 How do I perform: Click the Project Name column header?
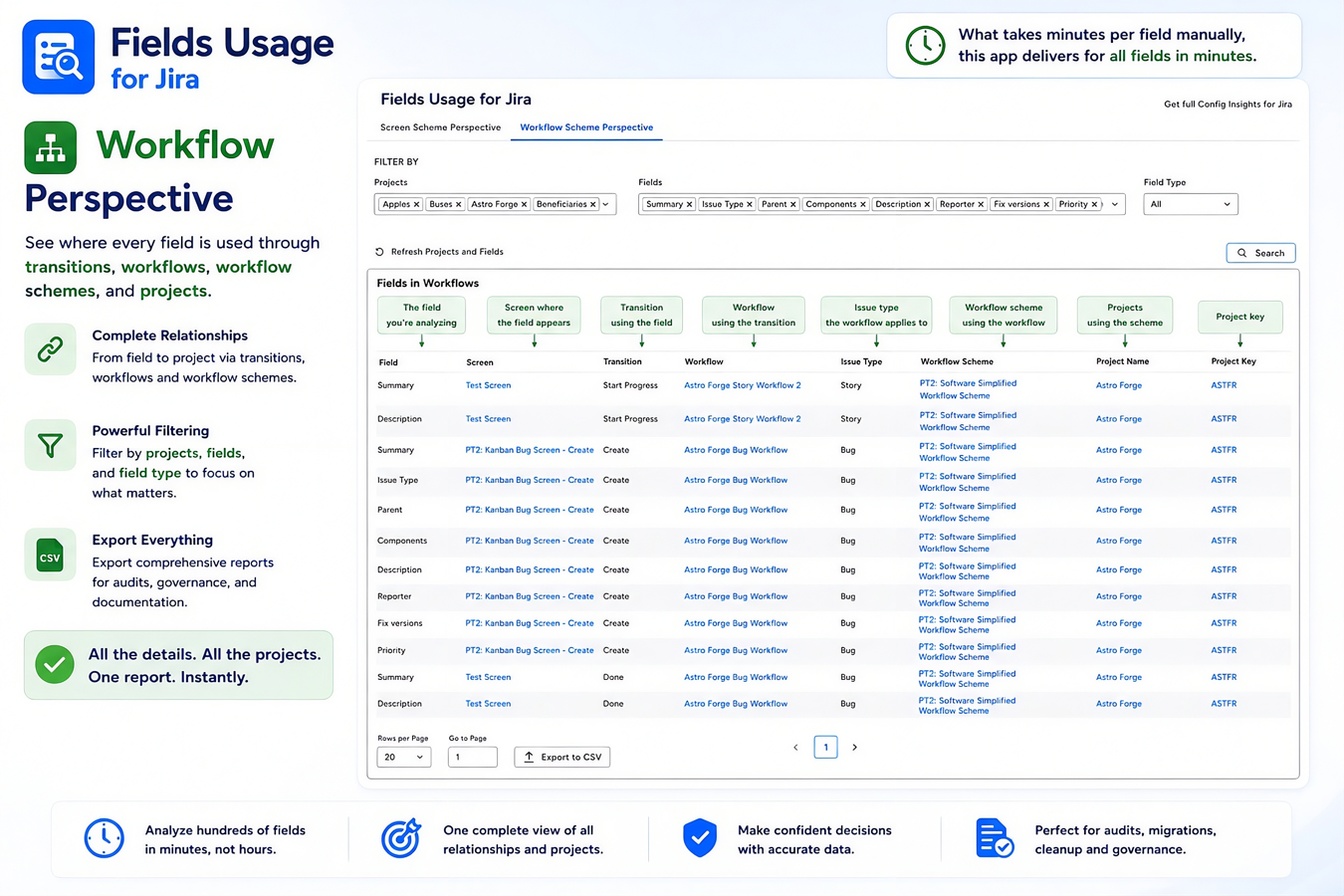point(1122,361)
